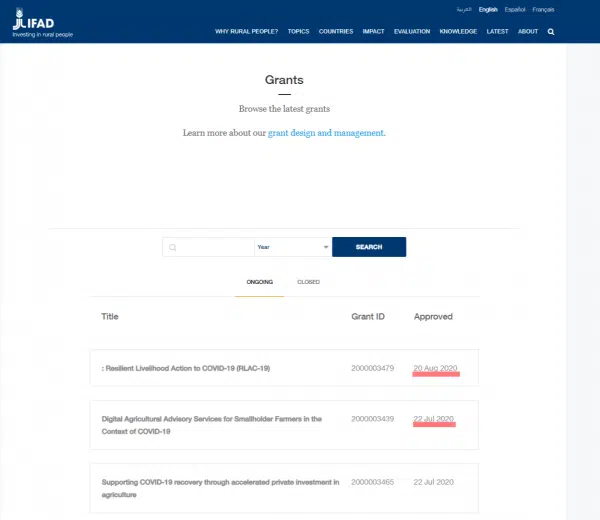Click the magnifier icon in search field

[x=173, y=247]
